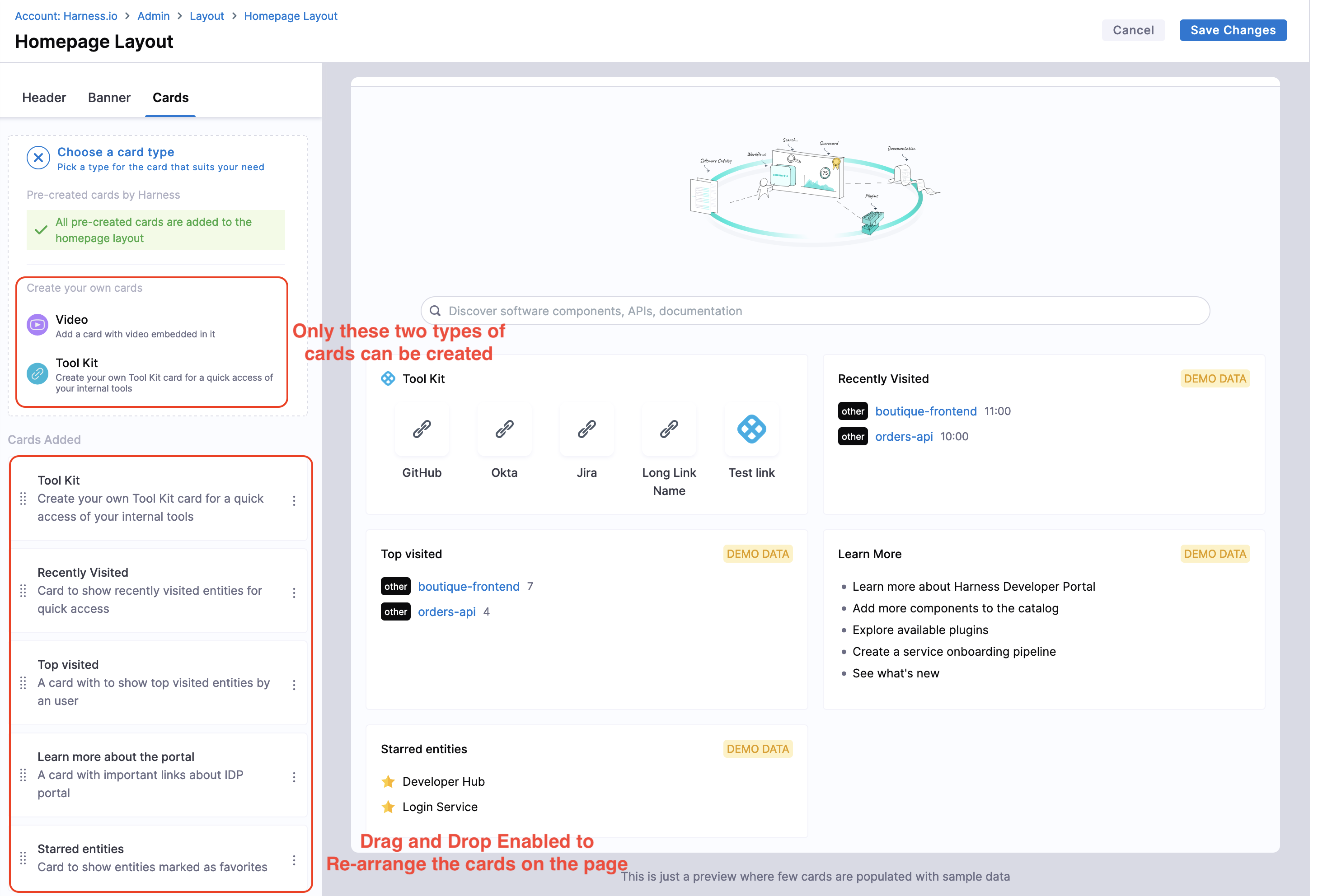This screenshot has height=896, width=1318.
Task: Click the Admin breadcrumb link
Action: [x=153, y=16]
